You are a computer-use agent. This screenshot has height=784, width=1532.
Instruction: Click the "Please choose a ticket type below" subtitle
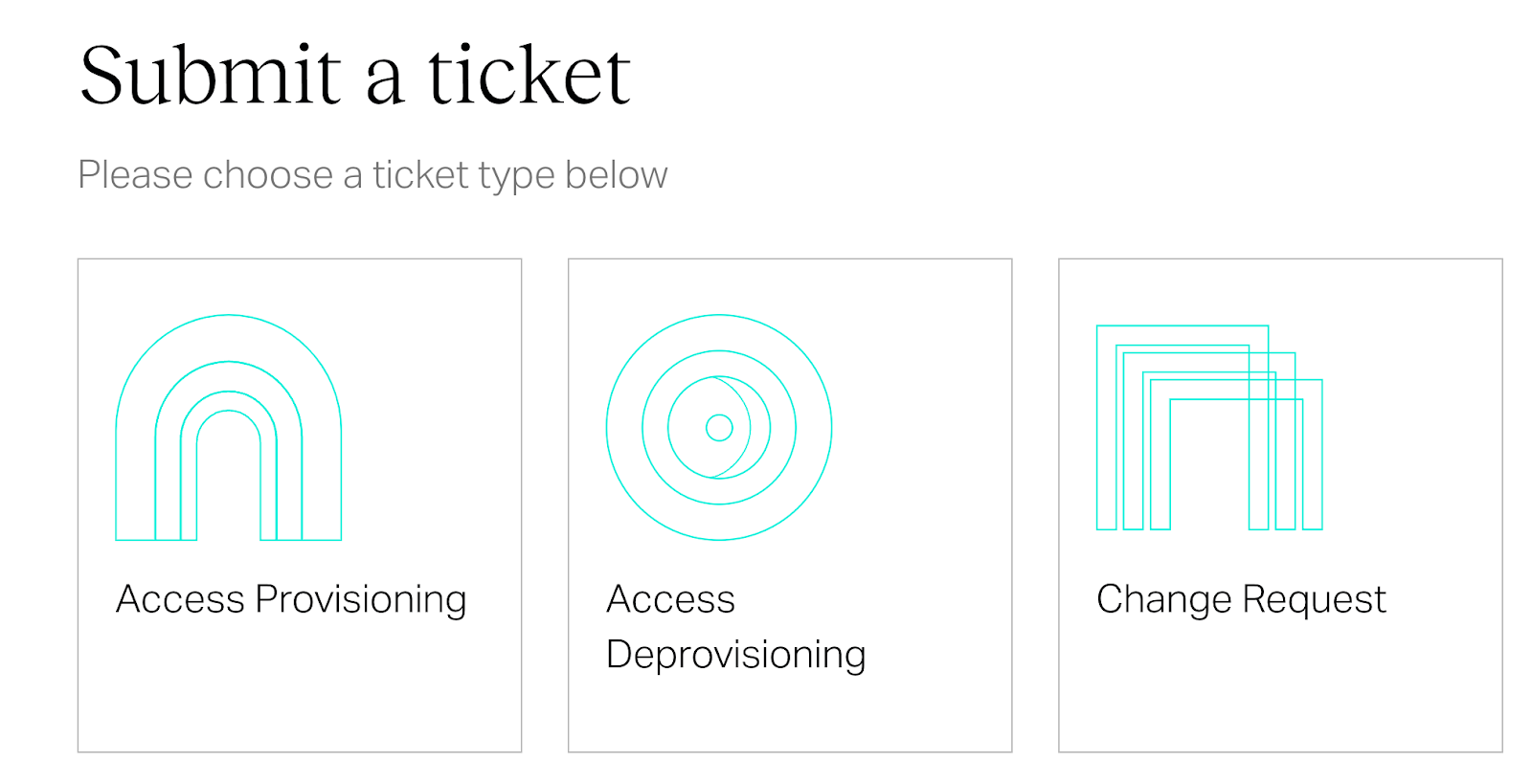(x=372, y=175)
